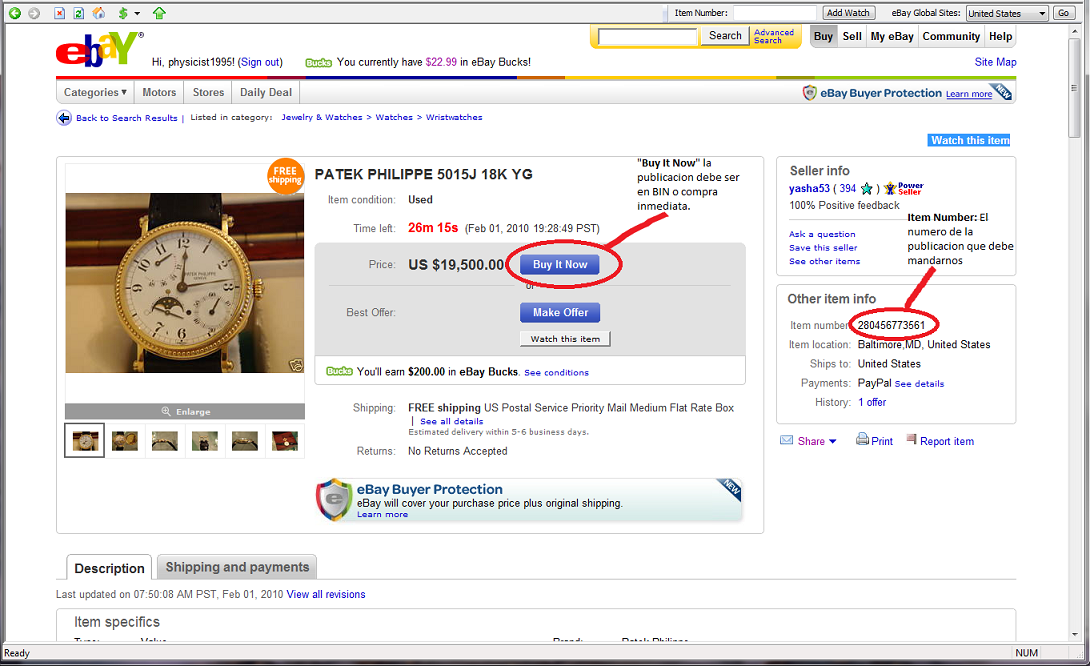Click the FREE shipping orange badge
This screenshot has width=1090, height=666.
tap(285, 175)
